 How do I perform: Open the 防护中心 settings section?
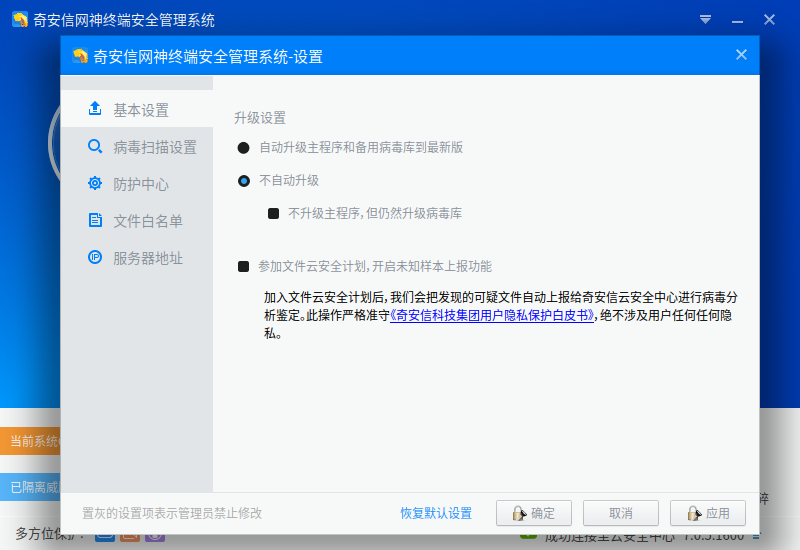pos(140,184)
